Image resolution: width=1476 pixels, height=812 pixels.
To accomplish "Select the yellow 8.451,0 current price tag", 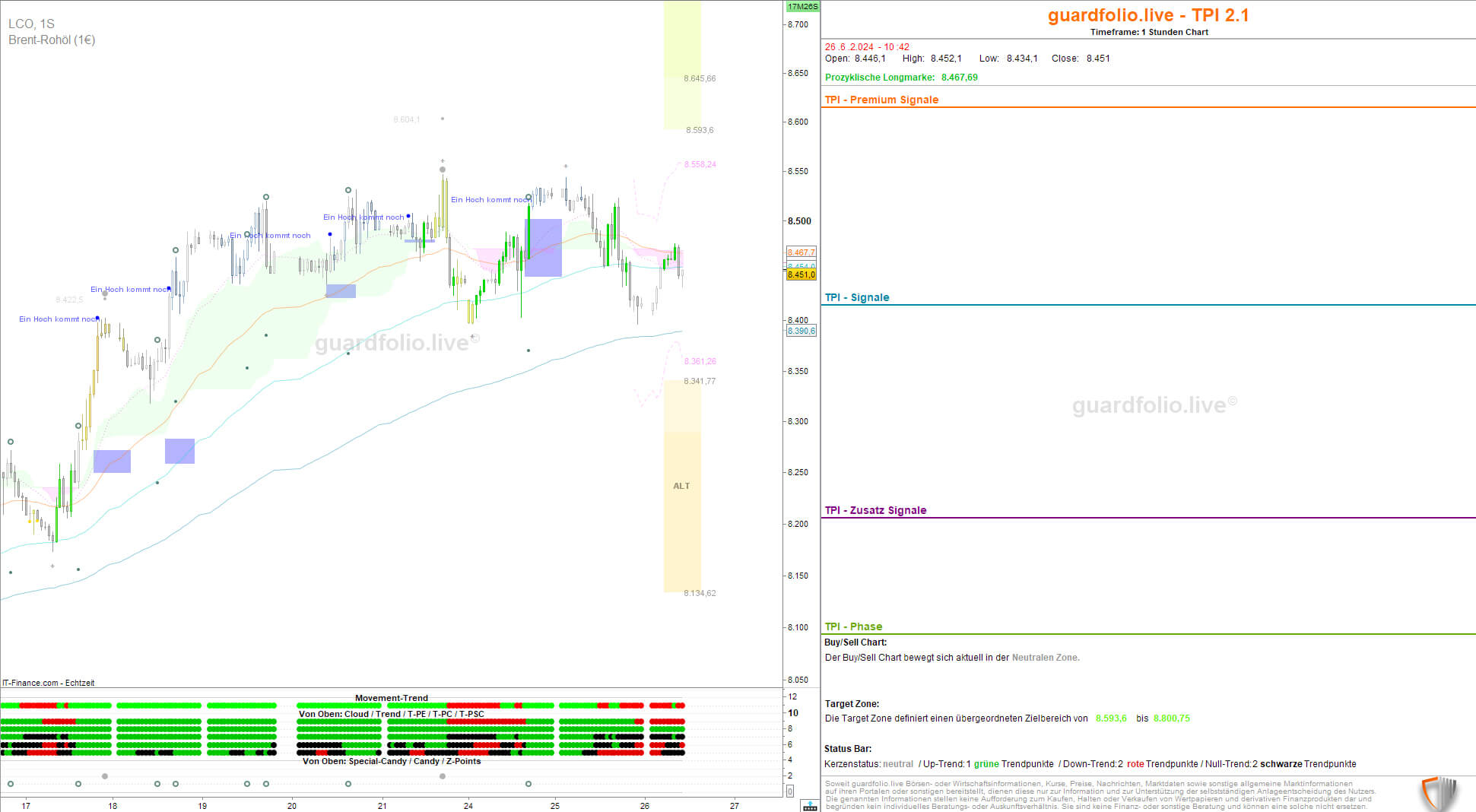I will click(801, 274).
